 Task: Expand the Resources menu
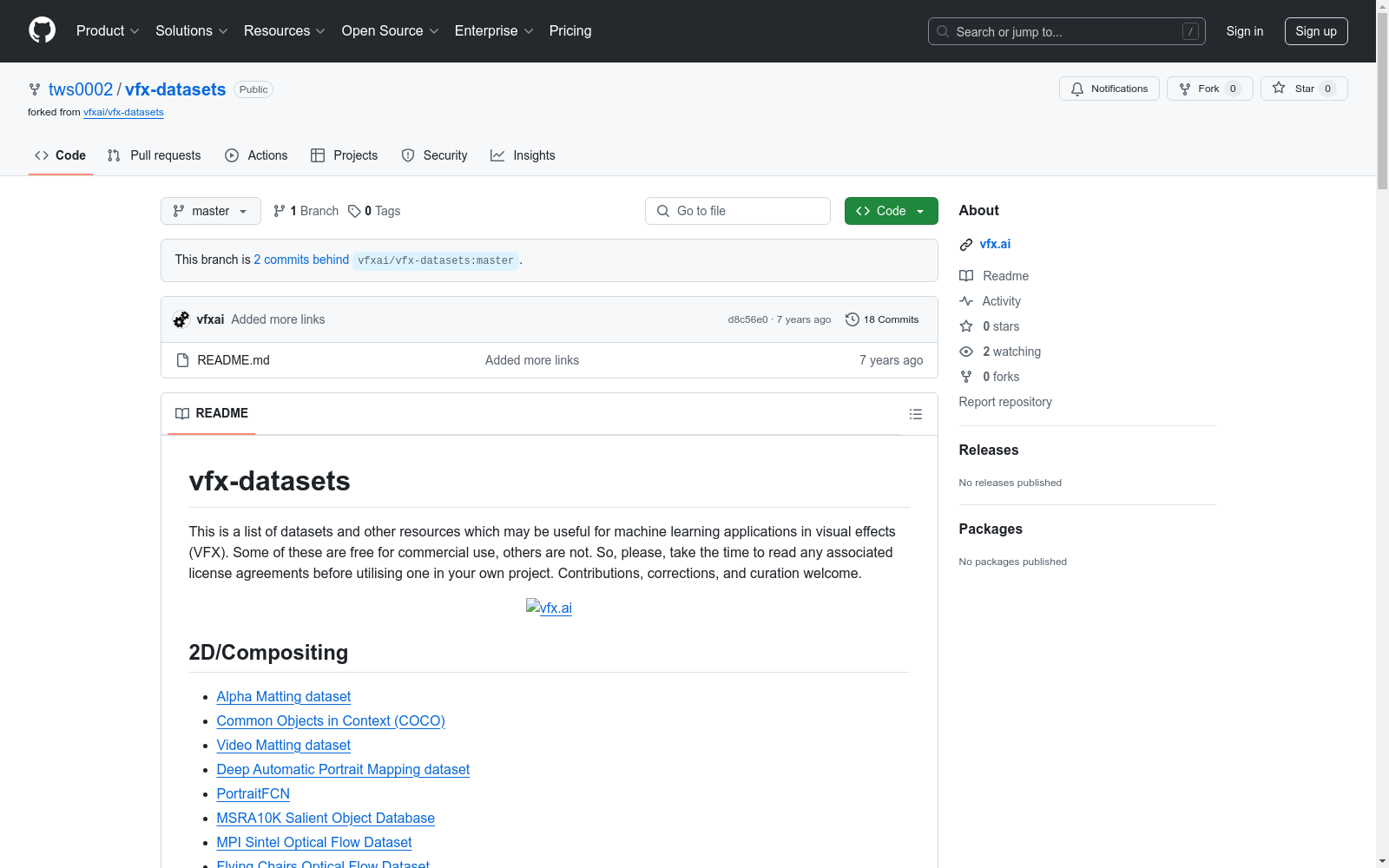pyautogui.click(x=284, y=30)
